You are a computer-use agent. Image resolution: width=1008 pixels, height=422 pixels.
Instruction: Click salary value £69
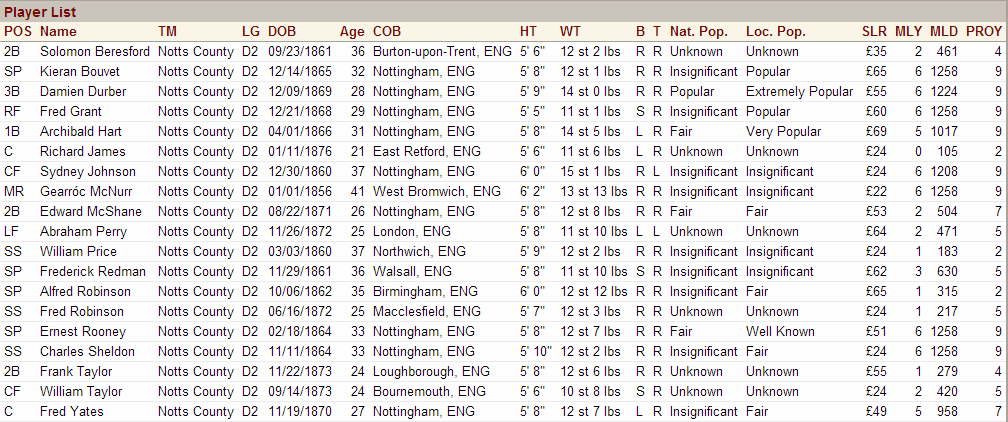(x=876, y=131)
